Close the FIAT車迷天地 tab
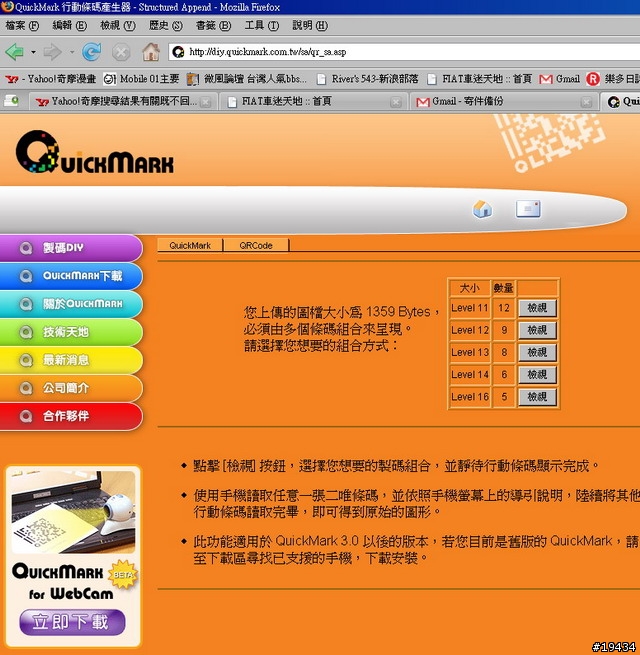Viewport: 640px width, 655px height. click(396, 102)
